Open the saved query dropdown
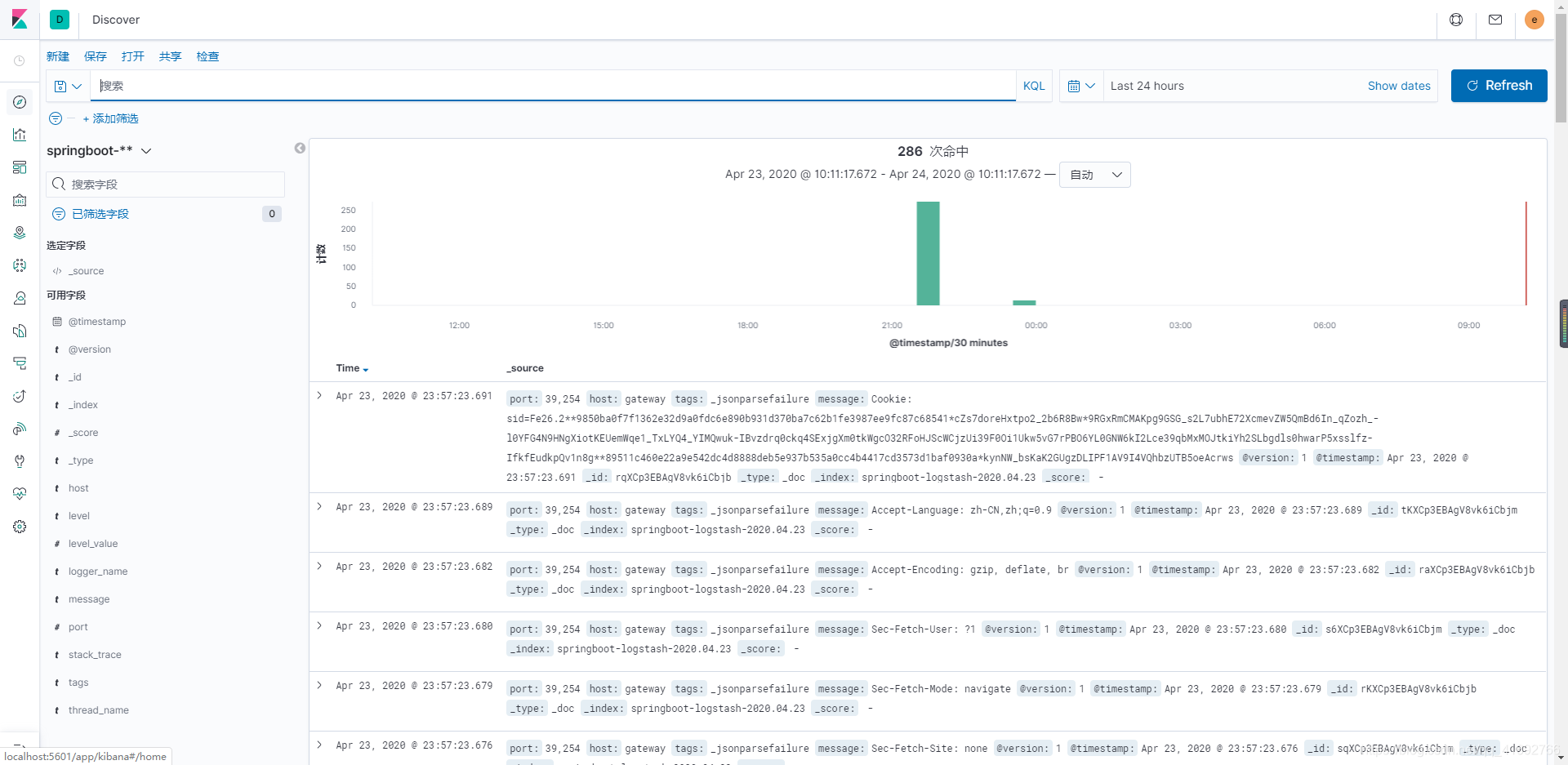 pyautogui.click(x=68, y=86)
